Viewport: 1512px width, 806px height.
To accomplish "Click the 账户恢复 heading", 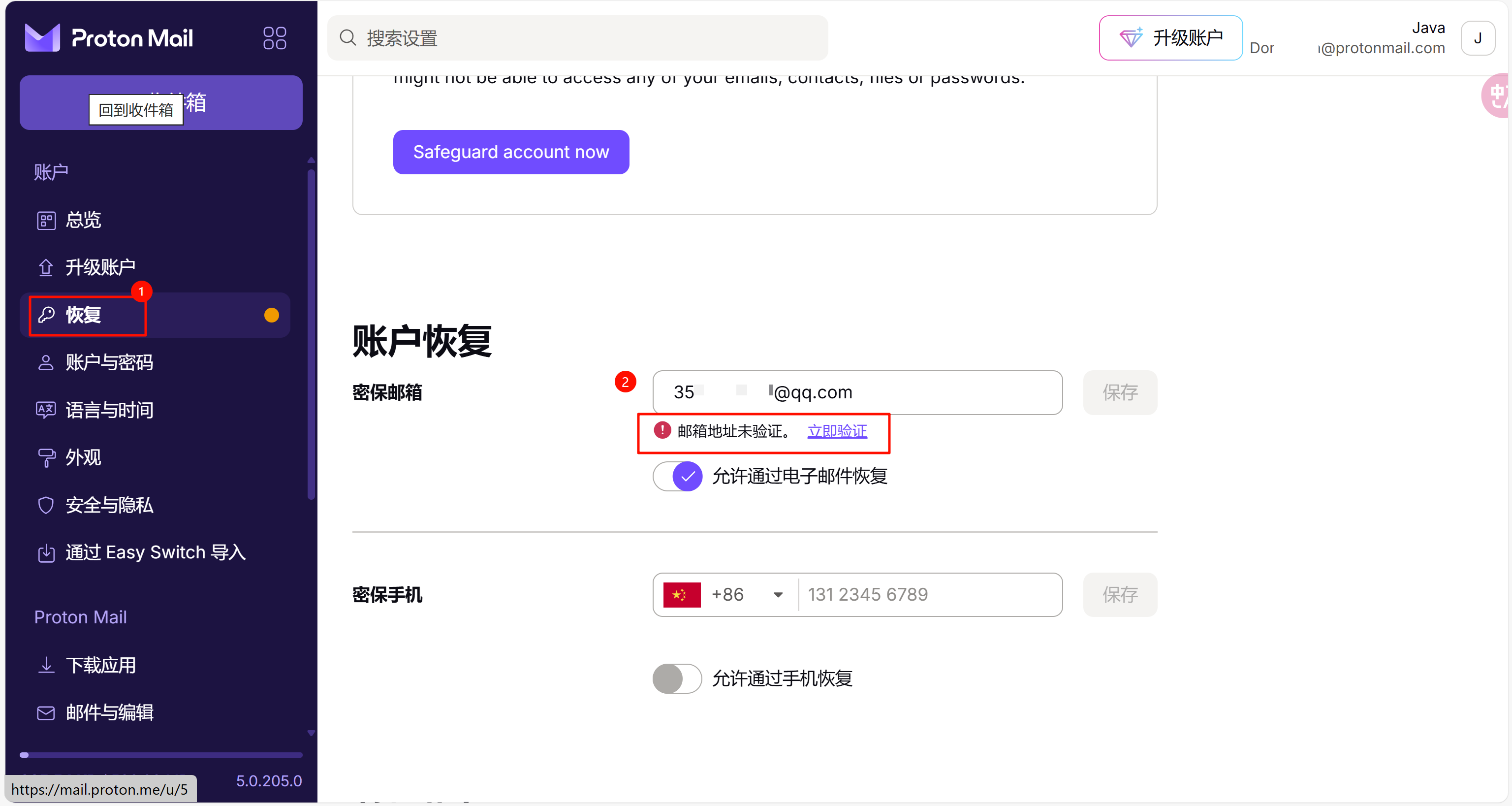I will pyautogui.click(x=421, y=341).
